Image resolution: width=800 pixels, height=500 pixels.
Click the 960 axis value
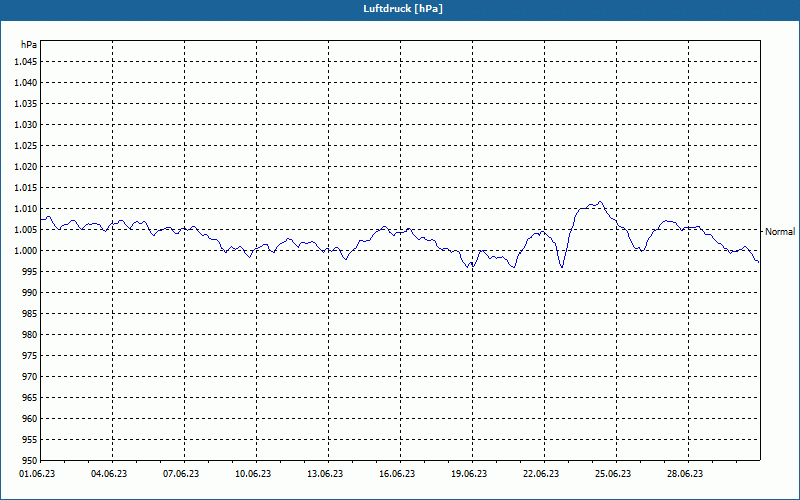(x=30, y=418)
